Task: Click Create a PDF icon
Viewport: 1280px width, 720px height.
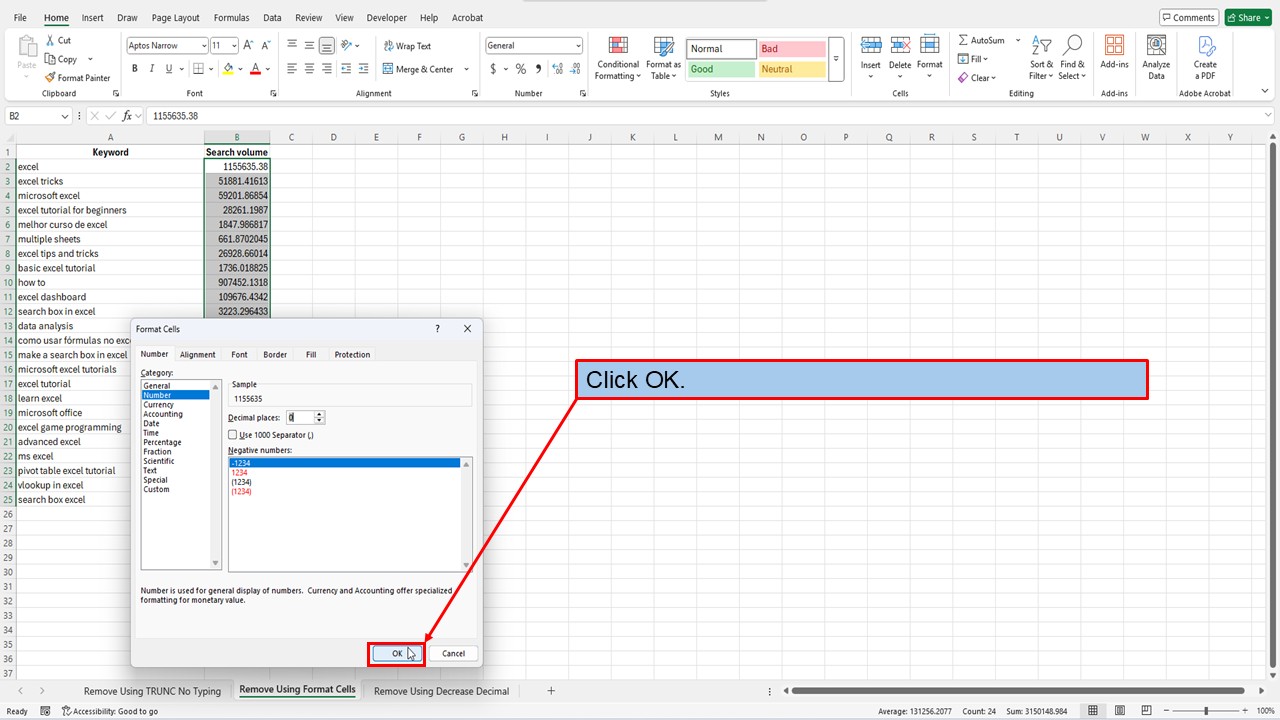Action: 1205,58
